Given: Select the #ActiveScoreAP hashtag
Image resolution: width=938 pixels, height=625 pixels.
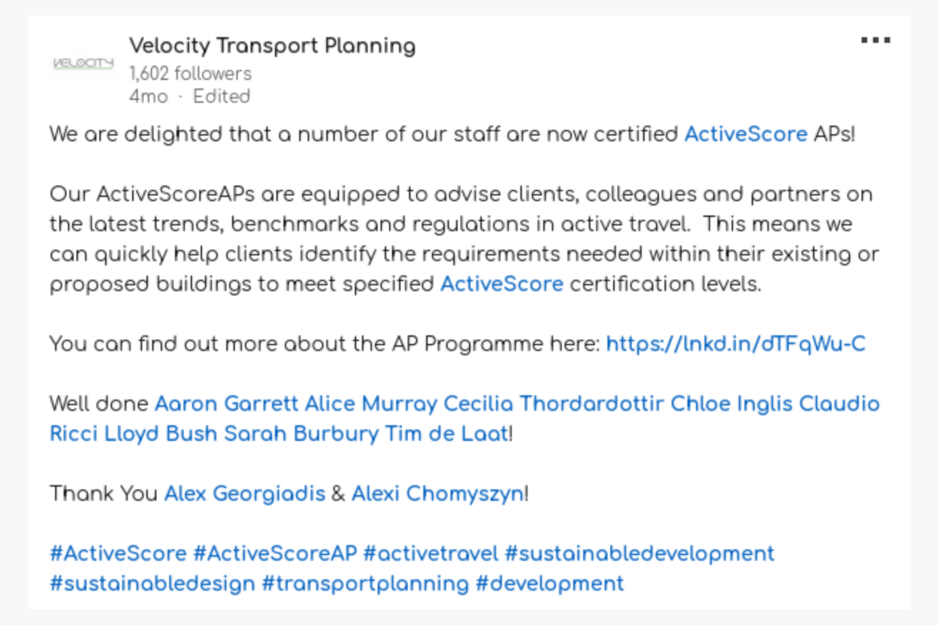Looking at the screenshot, I should 275,553.
